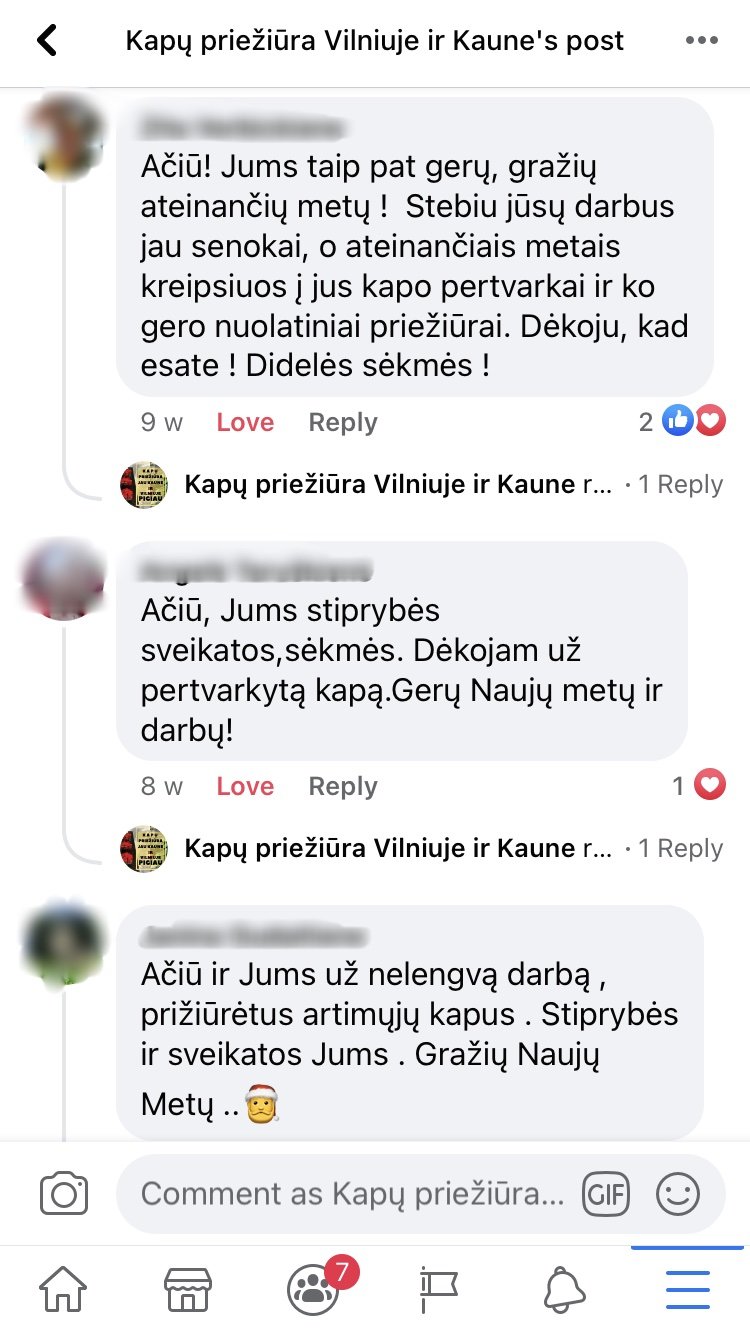Open the Home feed tab

pos(63,1290)
